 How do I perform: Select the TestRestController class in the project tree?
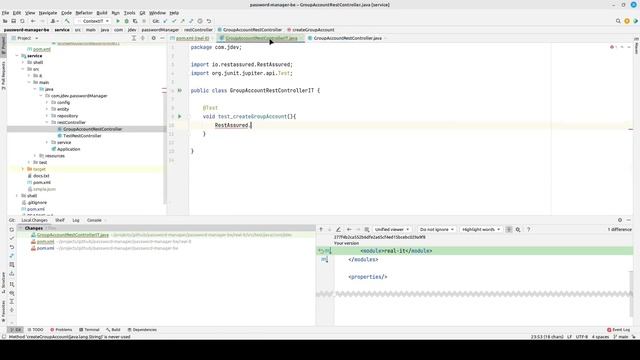[82, 136]
